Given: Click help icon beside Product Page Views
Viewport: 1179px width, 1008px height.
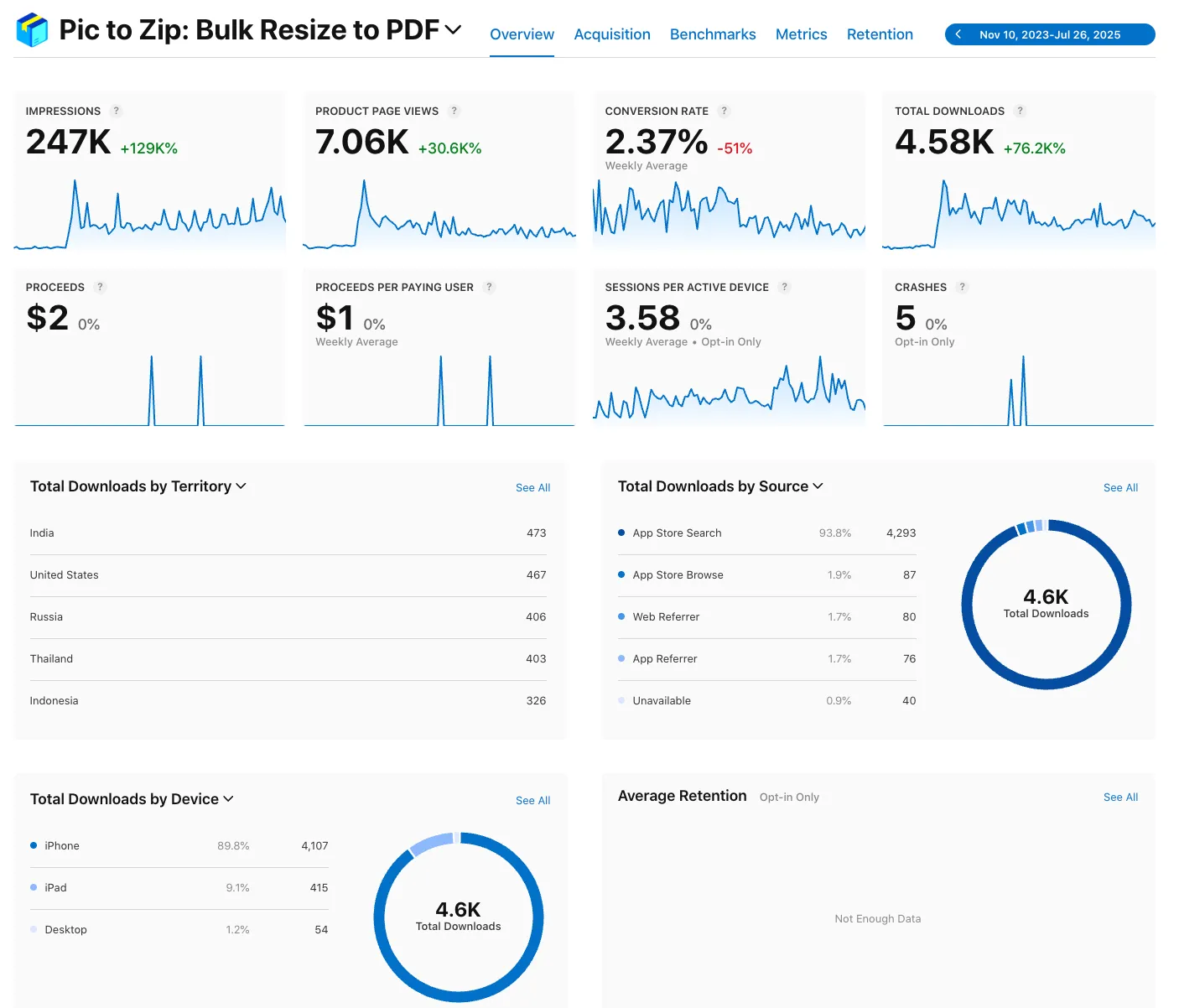Looking at the screenshot, I should coord(454,111).
